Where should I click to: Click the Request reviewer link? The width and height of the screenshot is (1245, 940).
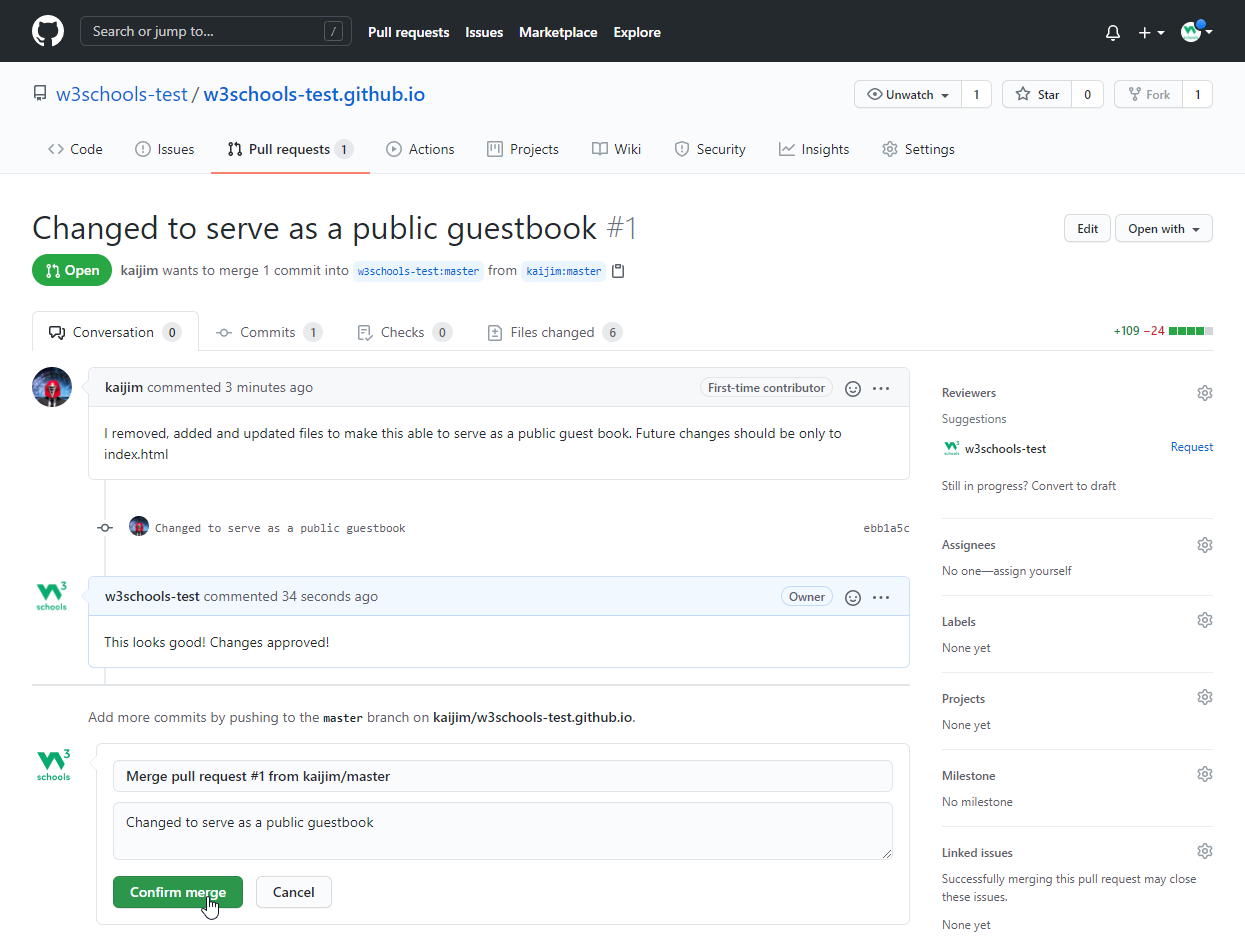[x=1191, y=447]
